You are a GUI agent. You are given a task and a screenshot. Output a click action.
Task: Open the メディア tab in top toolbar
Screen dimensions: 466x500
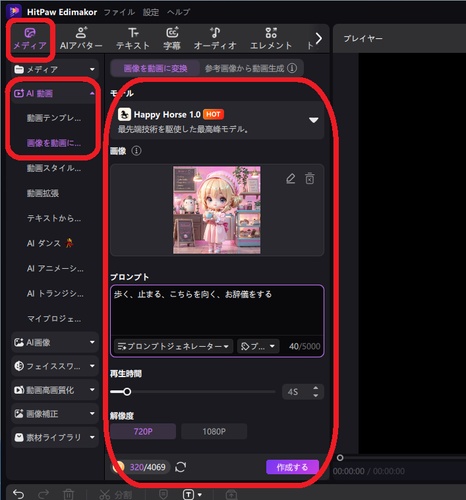[30, 39]
